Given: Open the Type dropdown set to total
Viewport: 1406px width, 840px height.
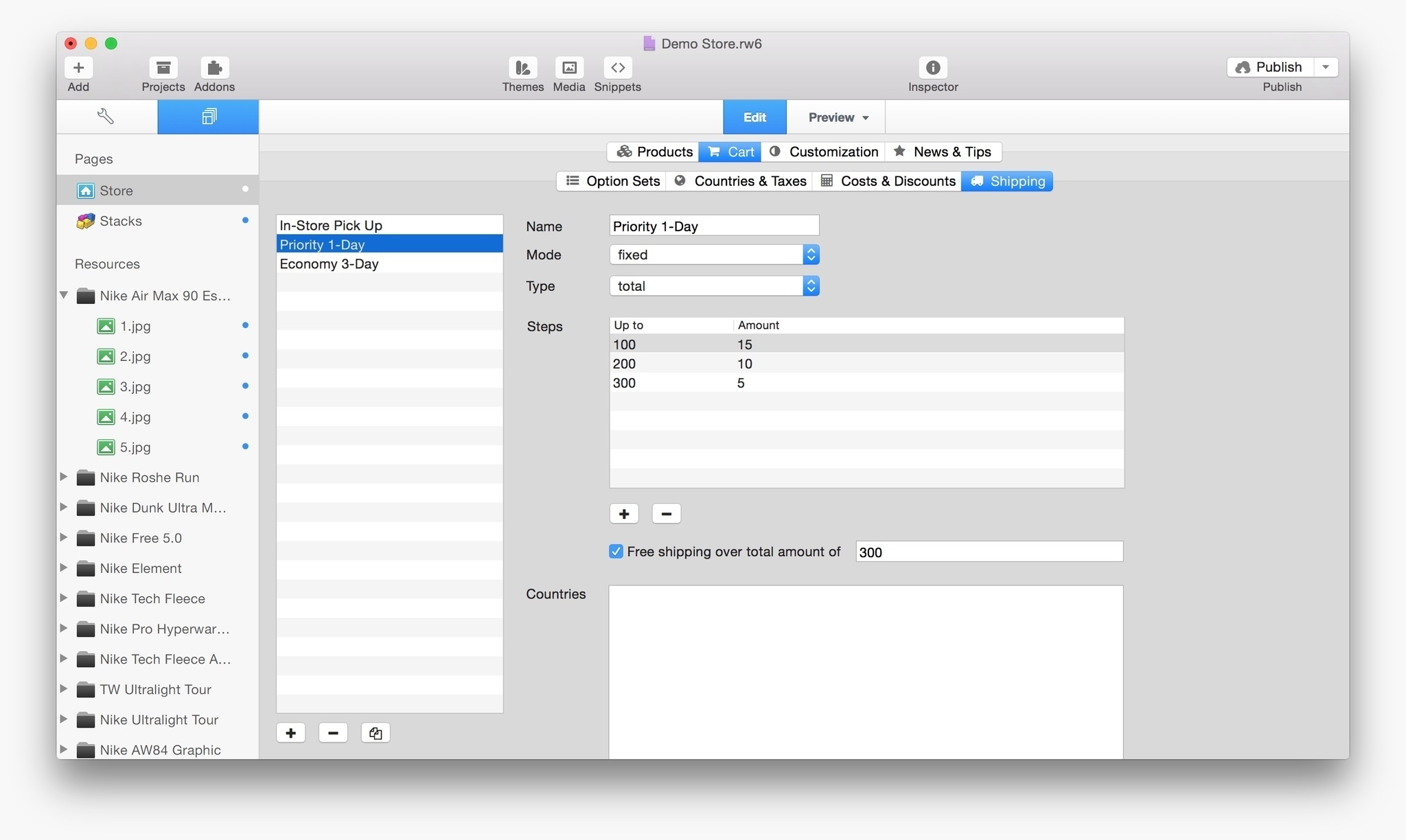Looking at the screenshot, I should (x=714, y=286).
